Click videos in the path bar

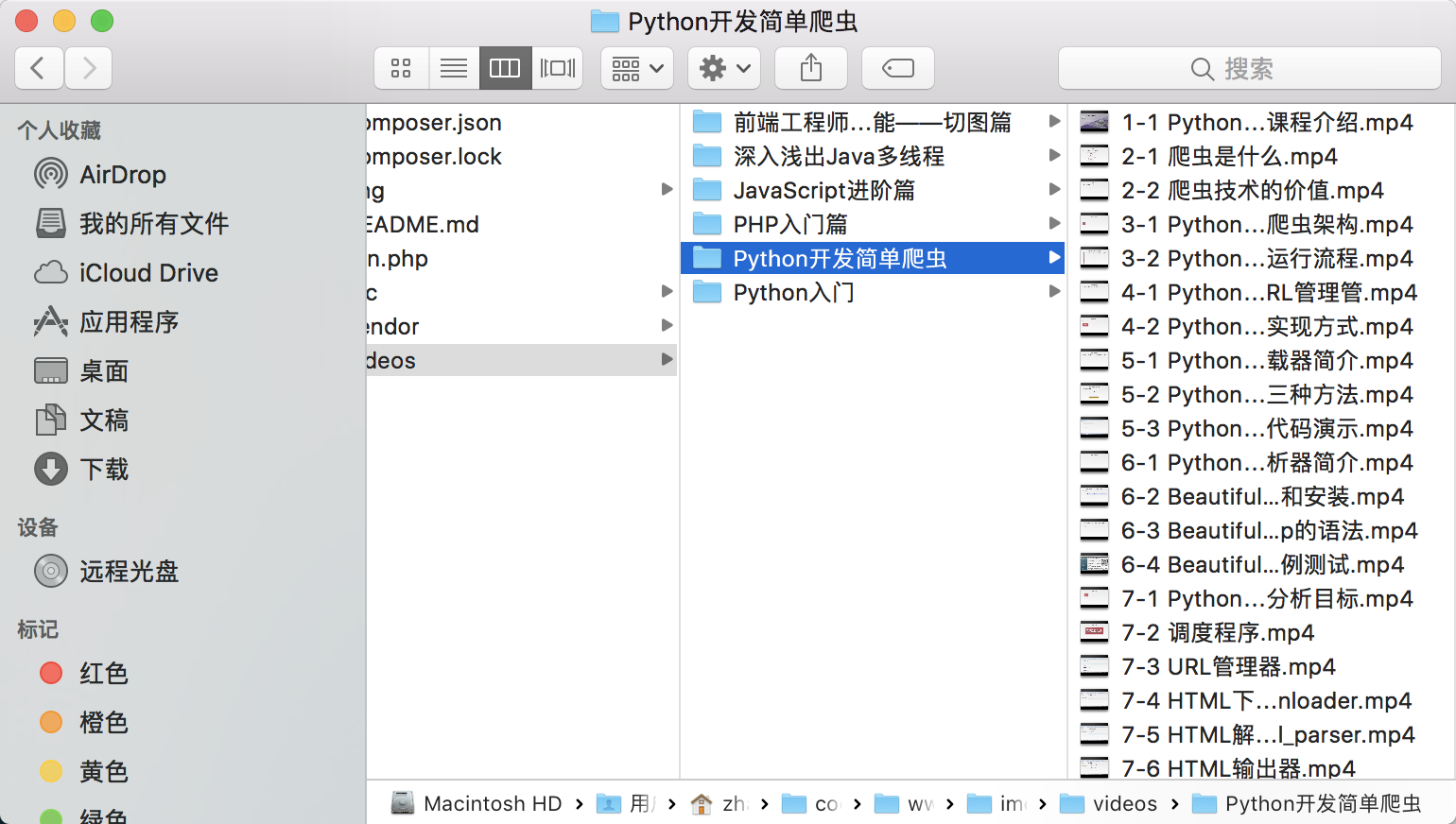pos(1109,803)
